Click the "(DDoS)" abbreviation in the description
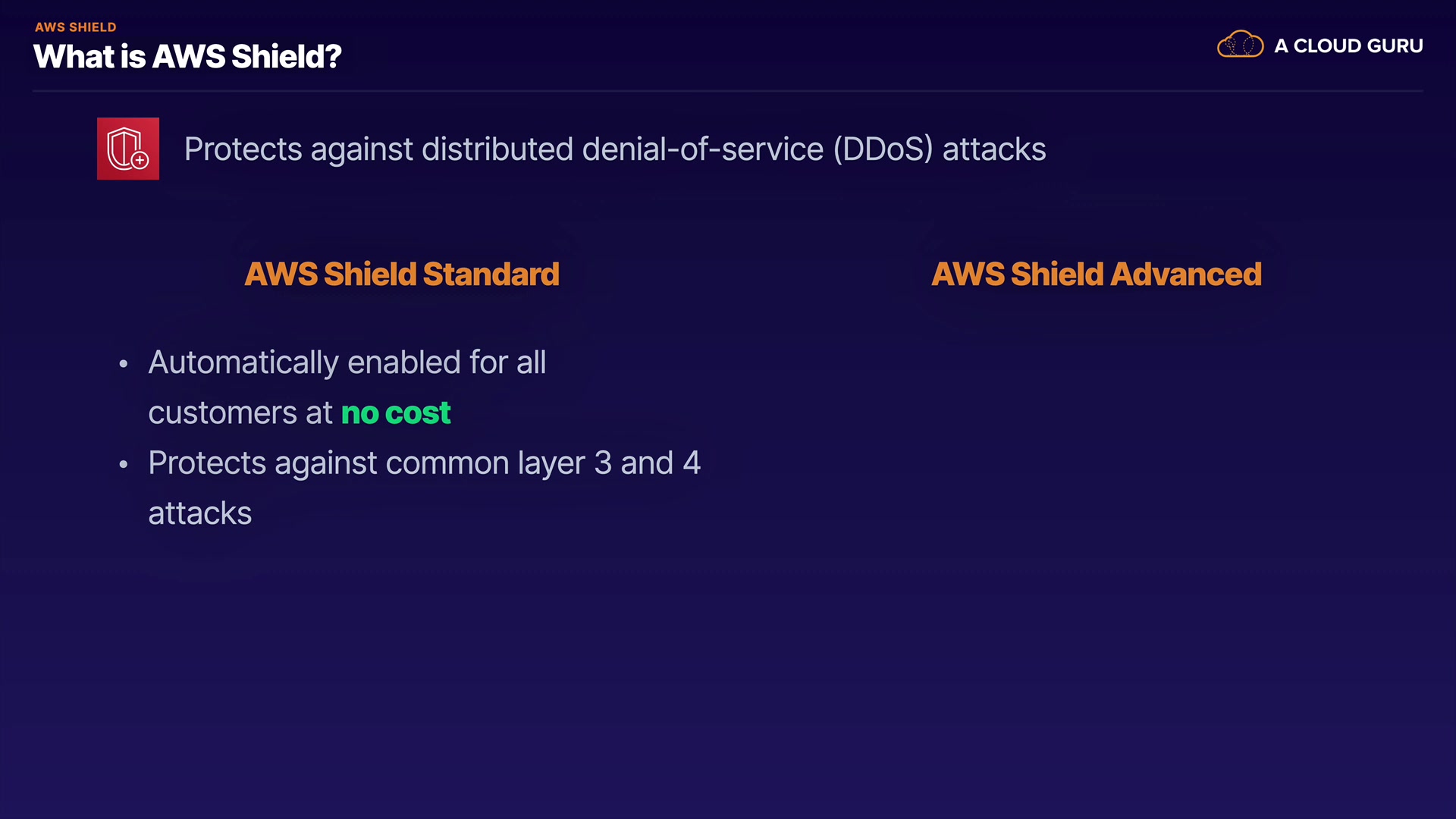Screen dimensions: 1456x819 click(x=883, y=149)
